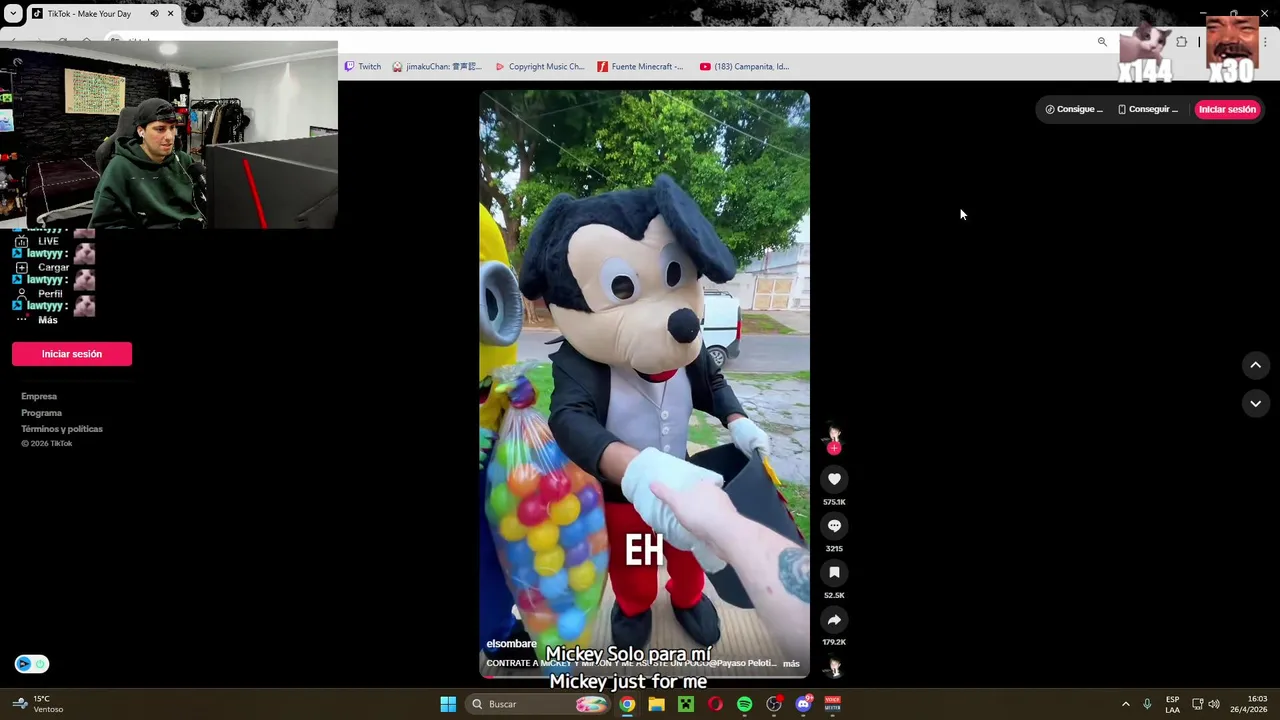Click the Conseguir... app download button
This screenshot has height=720, width=1280.
(1148, 109)
